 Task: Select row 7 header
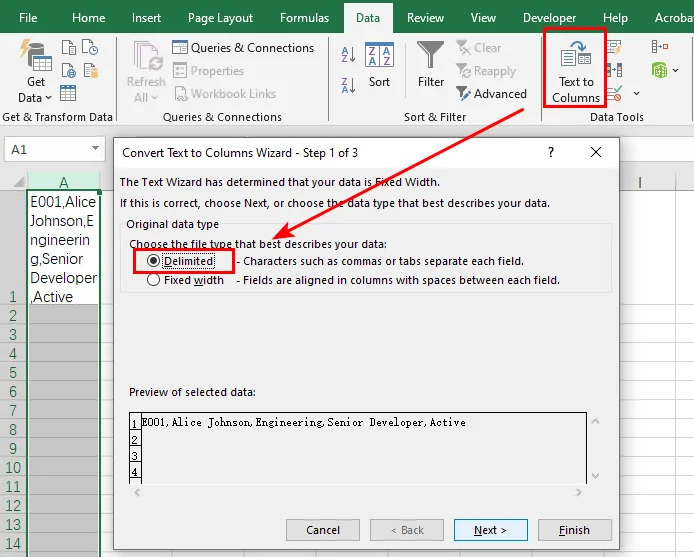(x=13, y=410)
